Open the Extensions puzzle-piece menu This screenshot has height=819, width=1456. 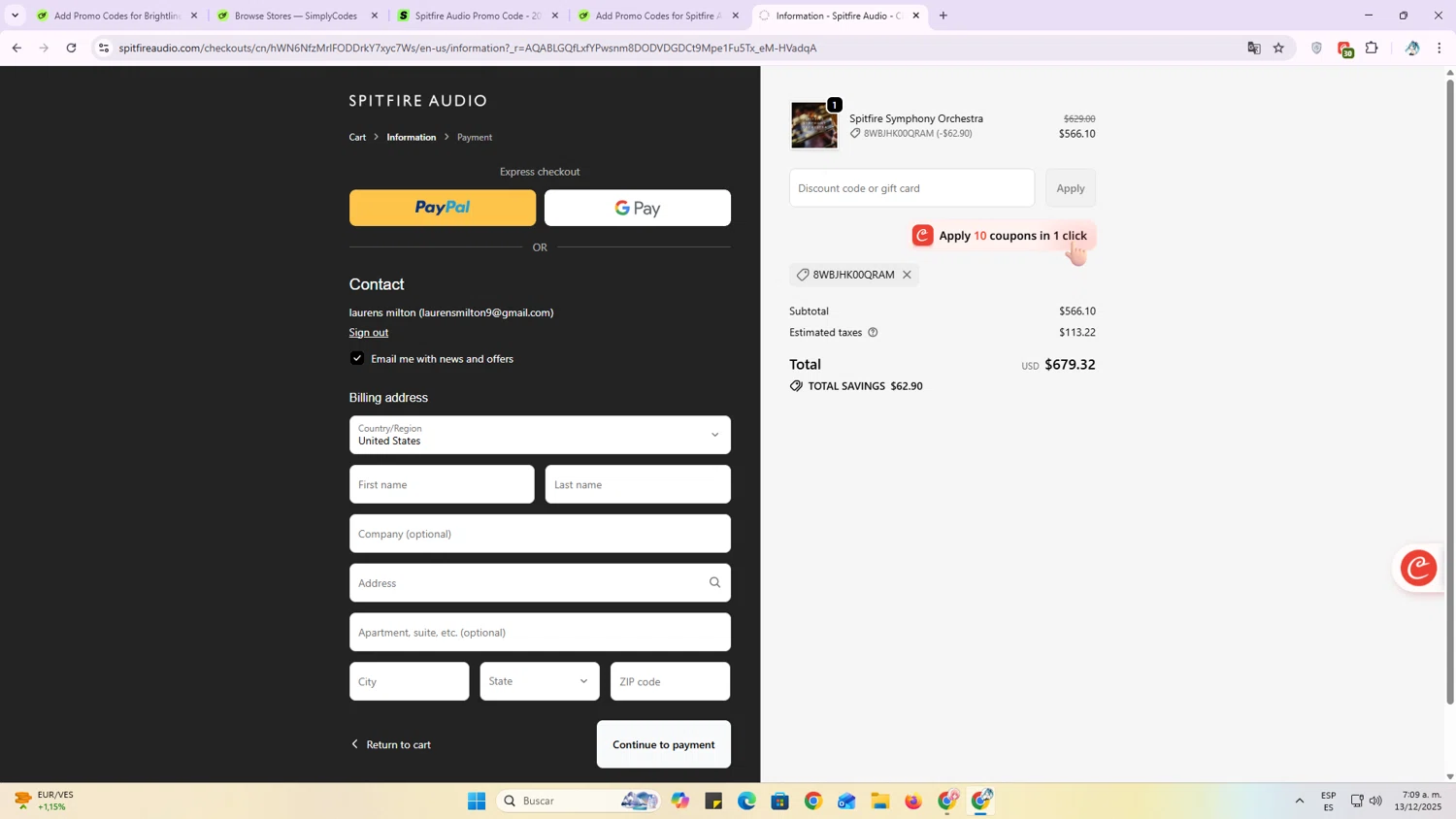click(1372, 48)
